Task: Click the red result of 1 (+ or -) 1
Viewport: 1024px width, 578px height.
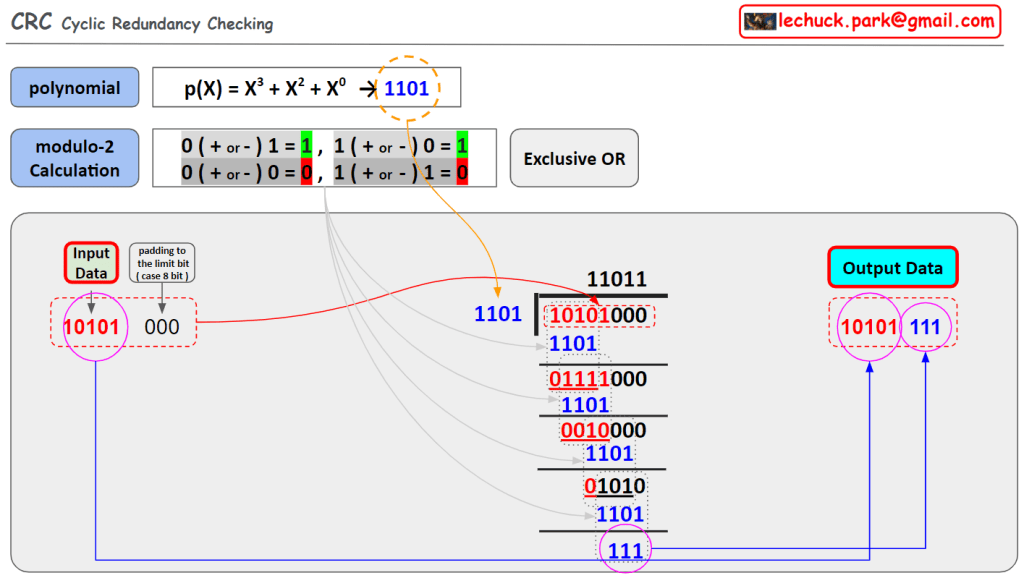Action: pos(462,174)
